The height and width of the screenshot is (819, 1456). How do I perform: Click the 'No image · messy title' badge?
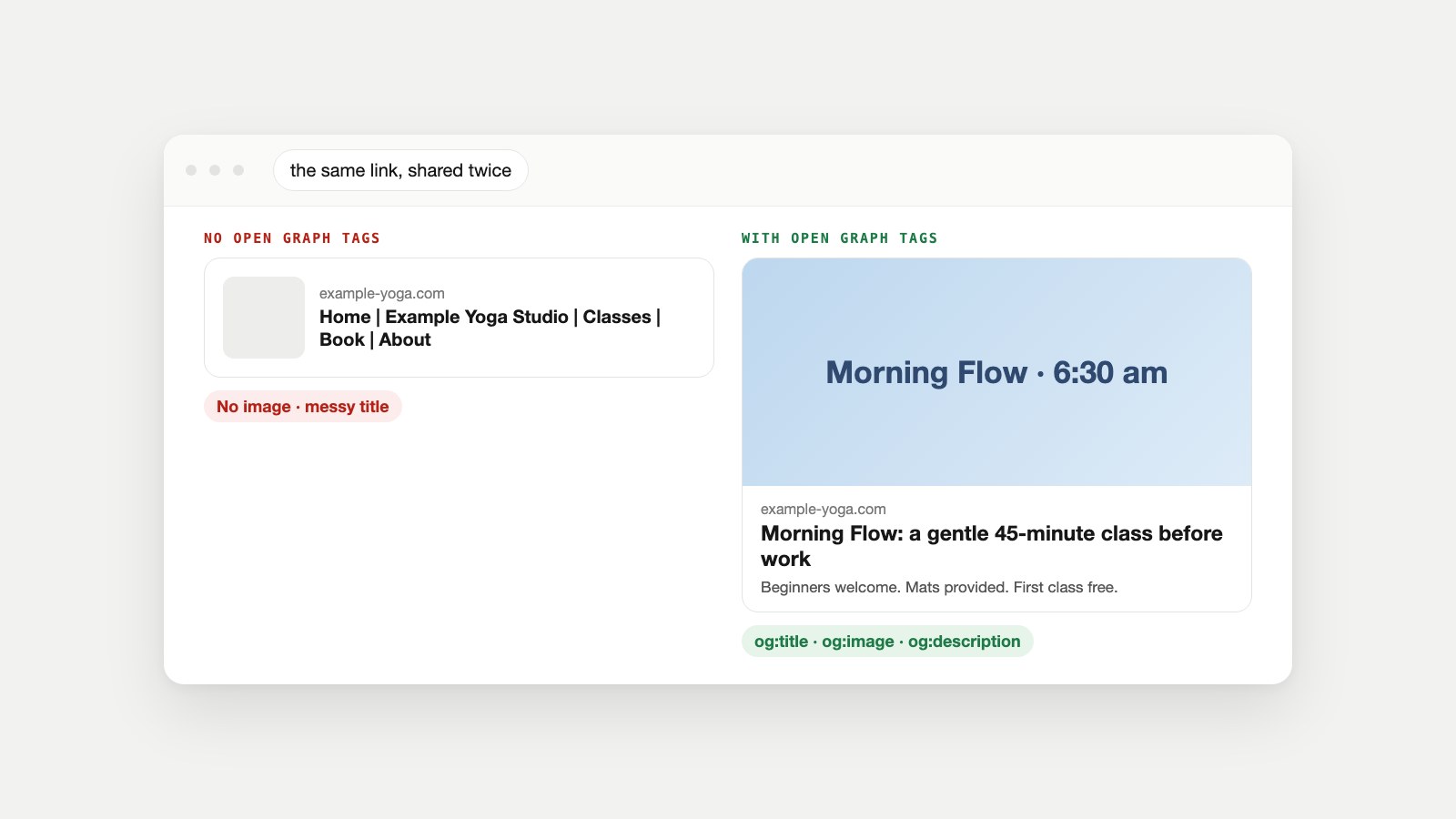click(303, 407)
